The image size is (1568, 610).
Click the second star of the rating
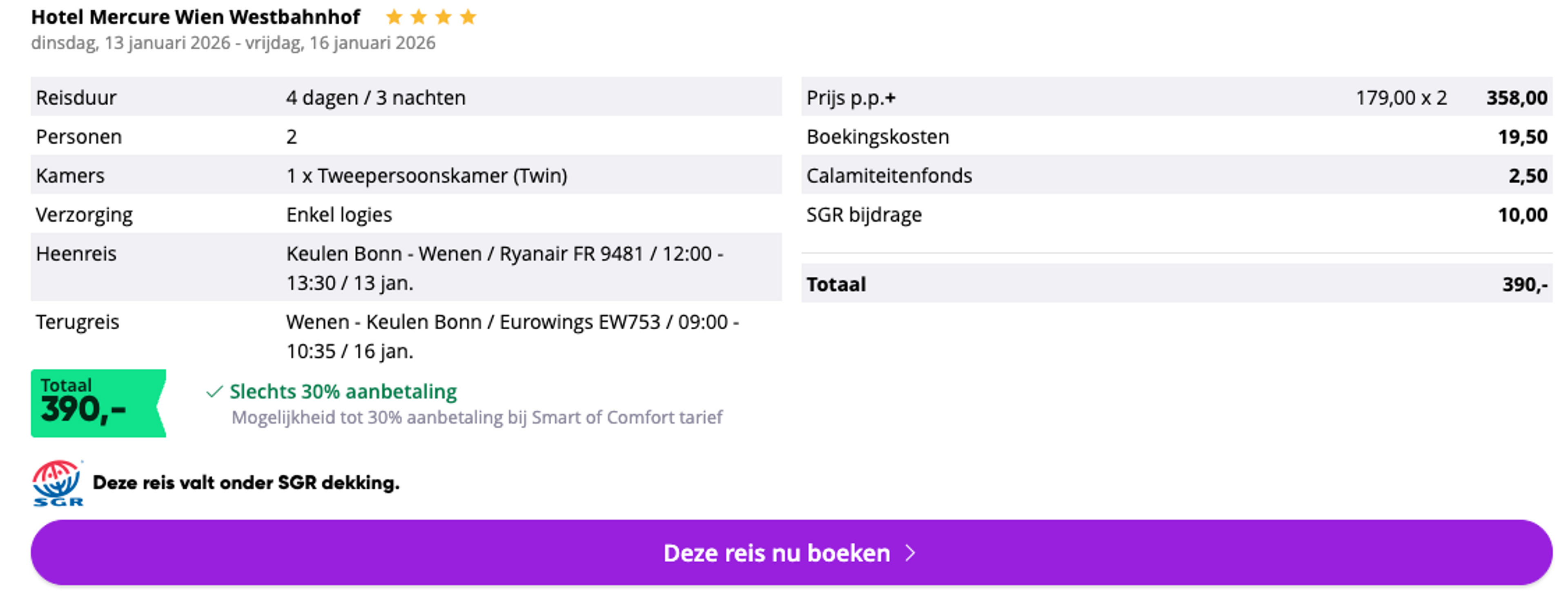(419, 16)
